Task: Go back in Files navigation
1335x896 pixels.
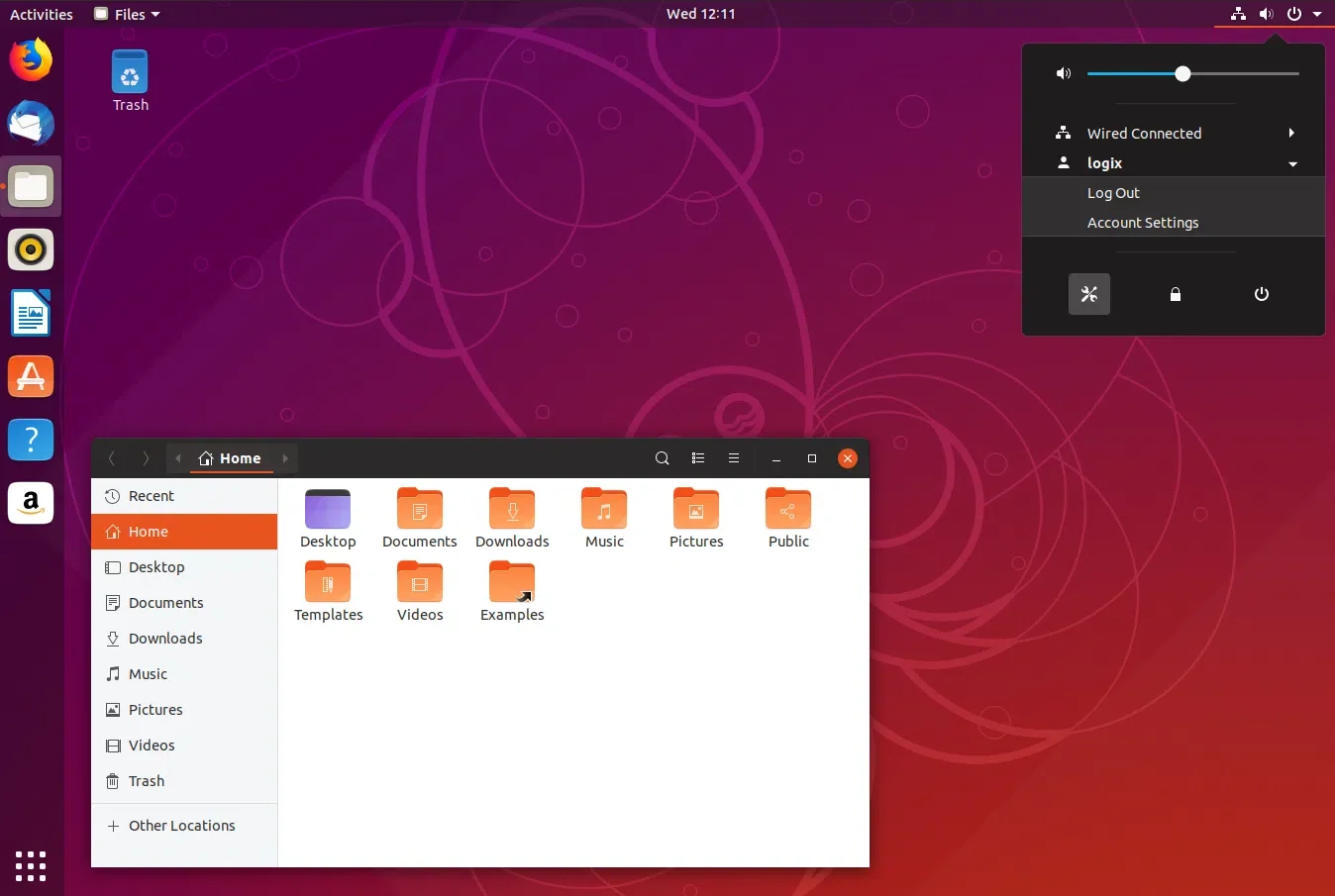Action: click(x=111, y=458)
